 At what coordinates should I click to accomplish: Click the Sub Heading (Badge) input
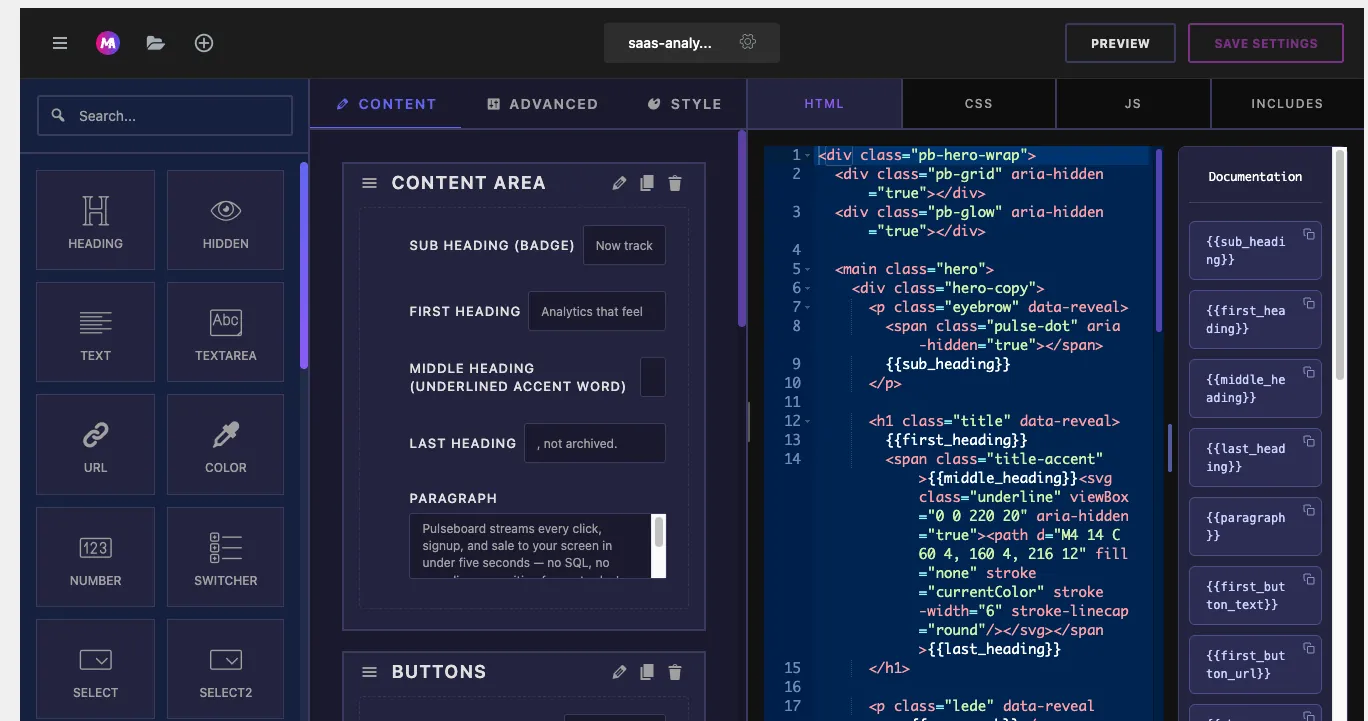tap(624, 245)
